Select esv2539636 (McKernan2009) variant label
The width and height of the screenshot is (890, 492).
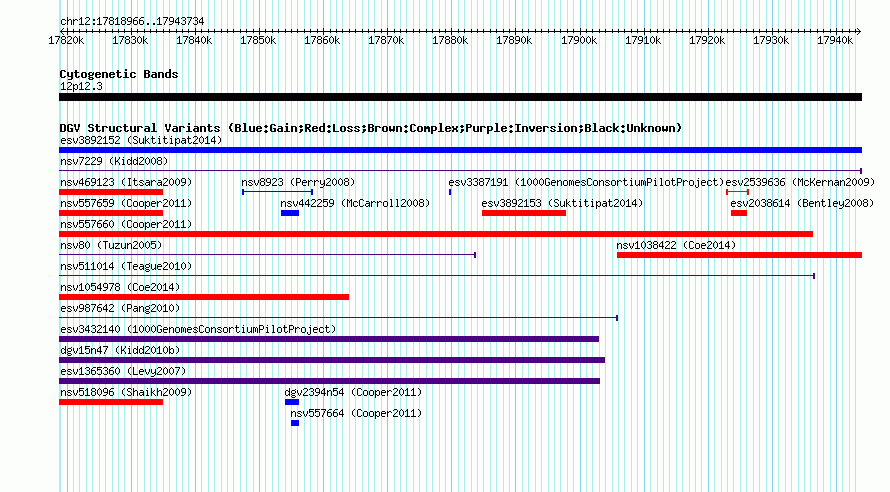pos(800,182)
